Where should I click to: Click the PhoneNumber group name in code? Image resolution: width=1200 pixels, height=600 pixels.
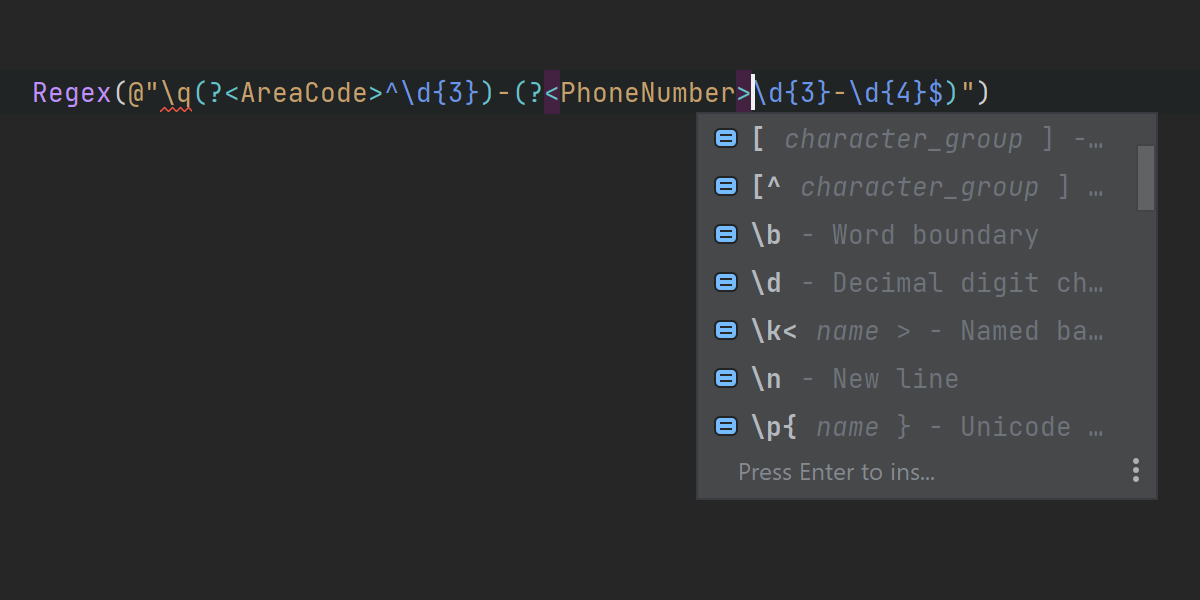point(647,94)
